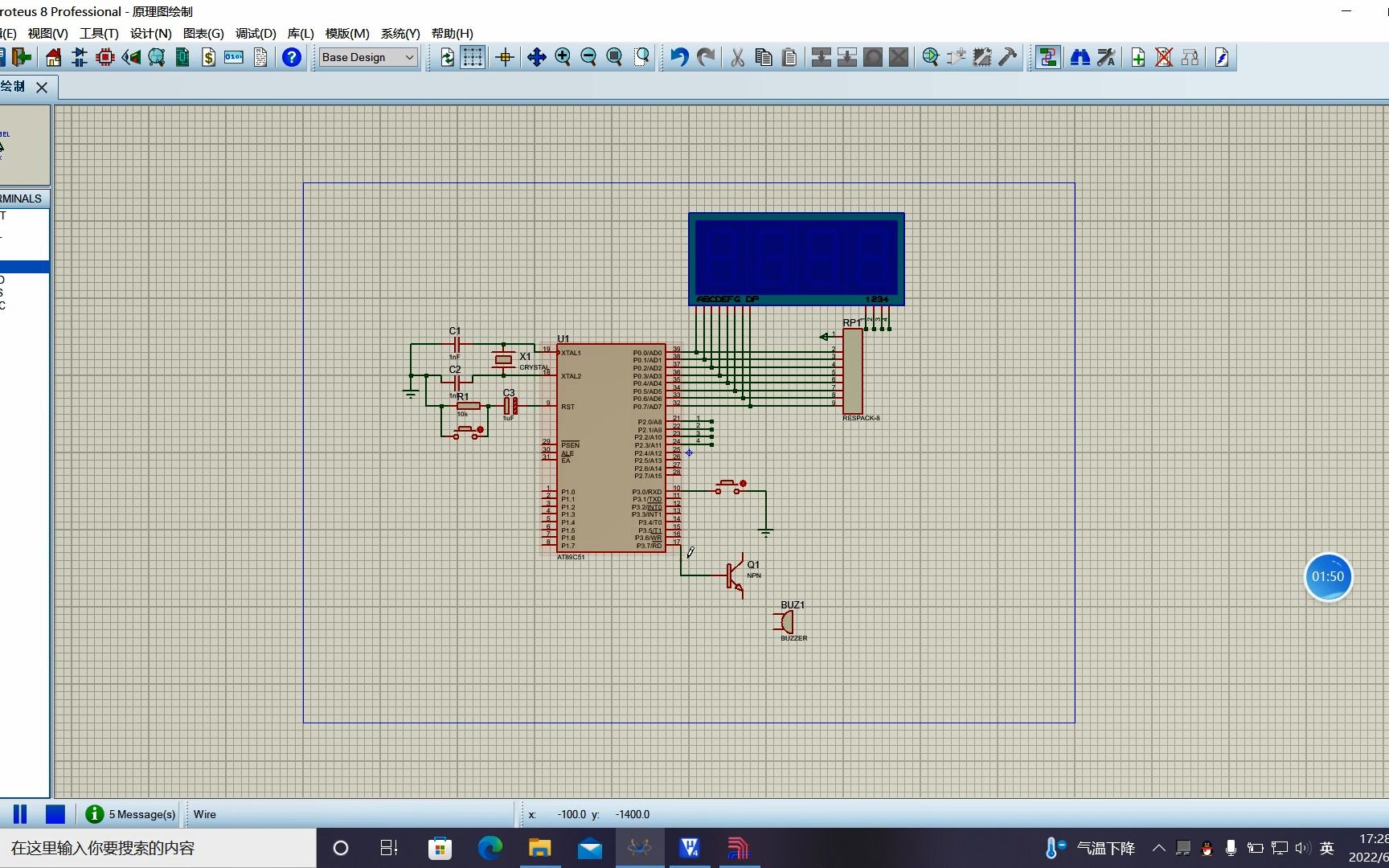Click the Block Rotate icon
This screenshot has width=1389, height=868.
pyautogui.click(x=872, y=57)
